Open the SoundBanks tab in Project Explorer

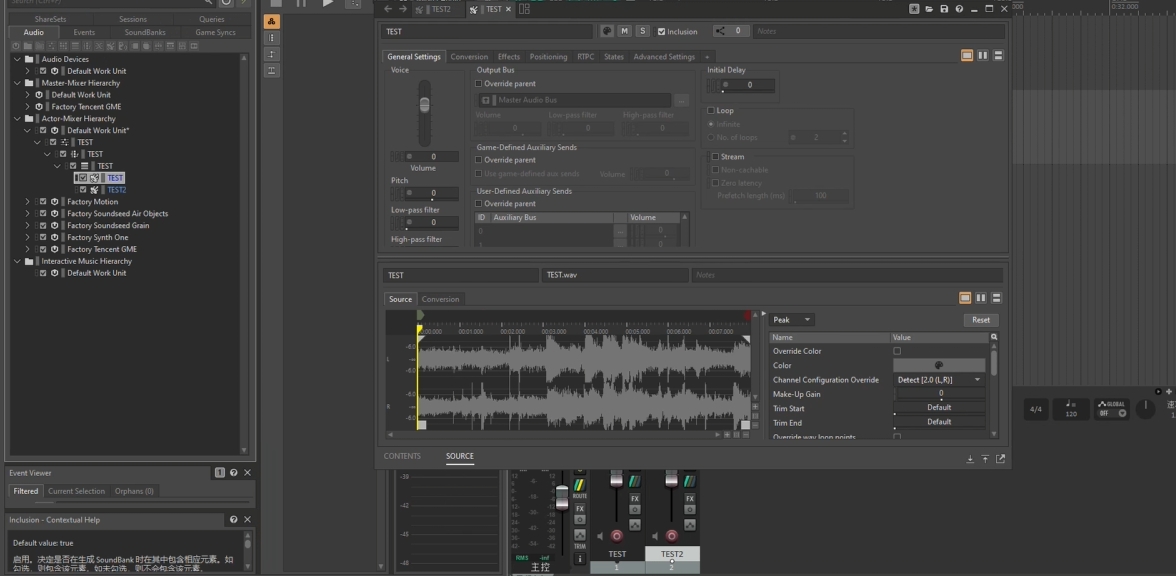click(x=145, y=32)
